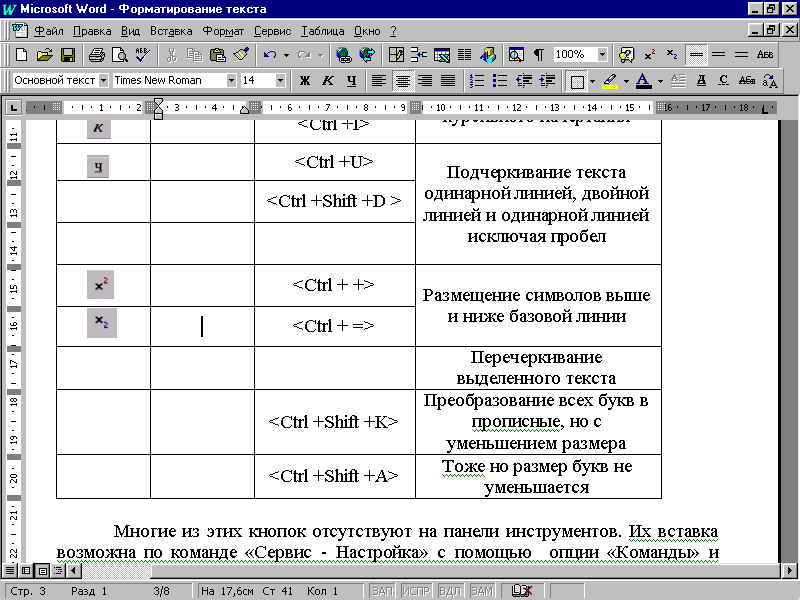Insert a table

pyautogui.click(x=419, y=54)
